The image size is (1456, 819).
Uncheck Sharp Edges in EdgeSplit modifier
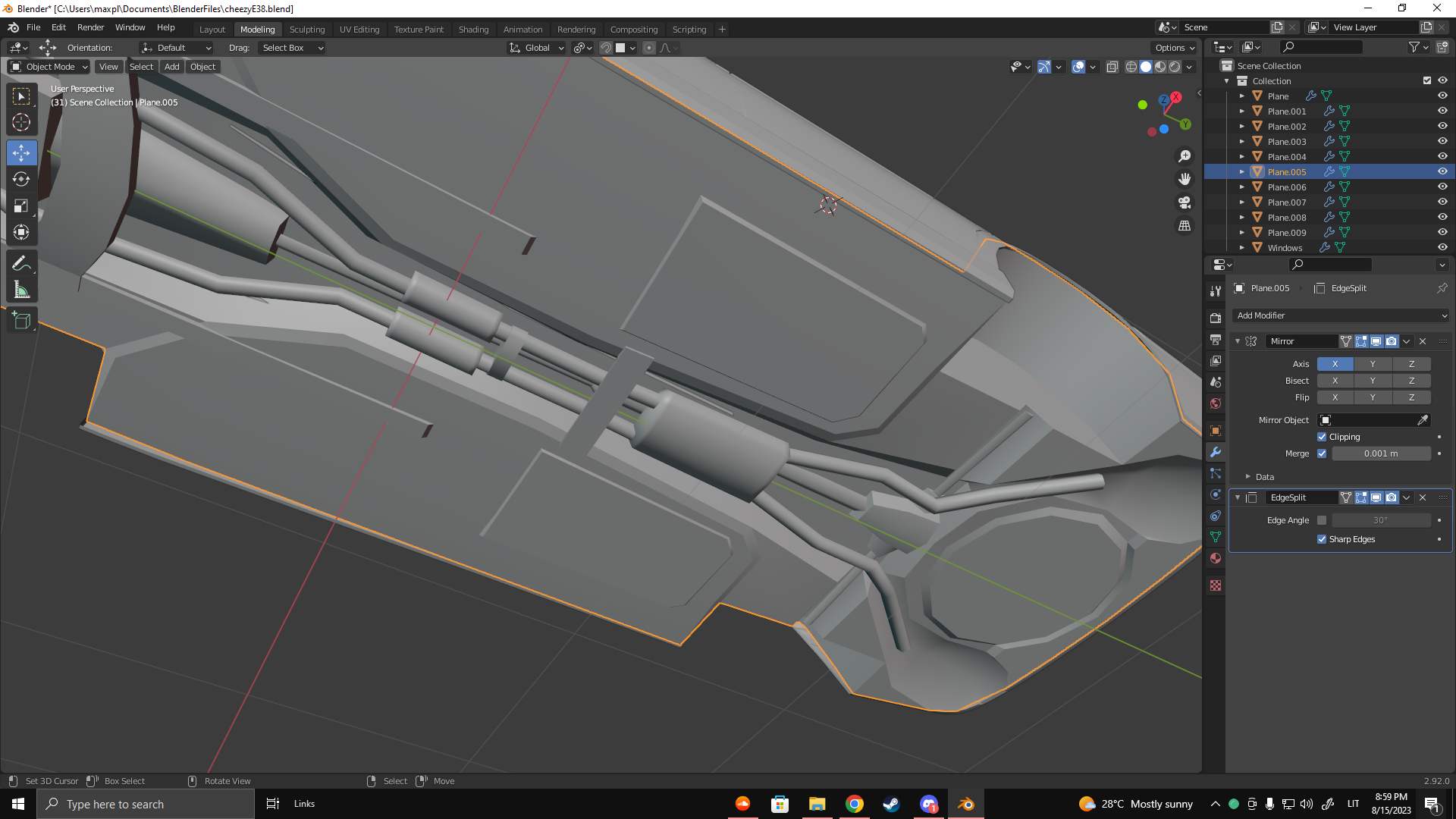click(1322, 539)
